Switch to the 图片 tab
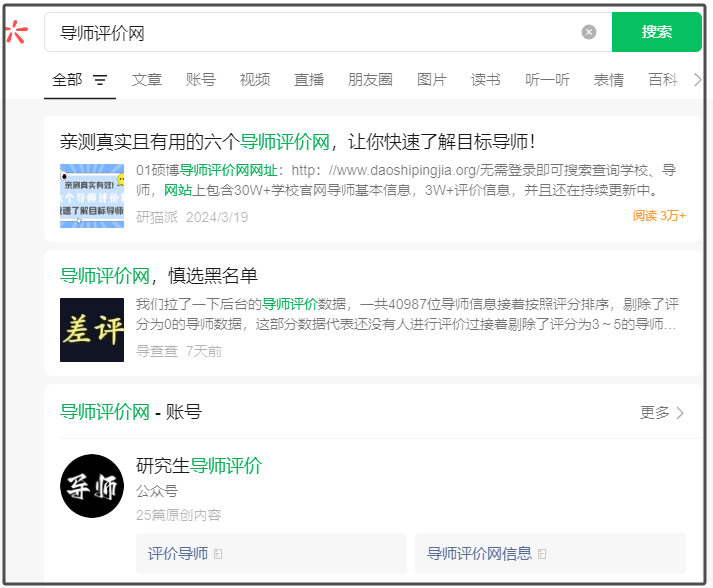Image resolution: width=713 pixels, height=588 pixels. (x=432, y=80)
